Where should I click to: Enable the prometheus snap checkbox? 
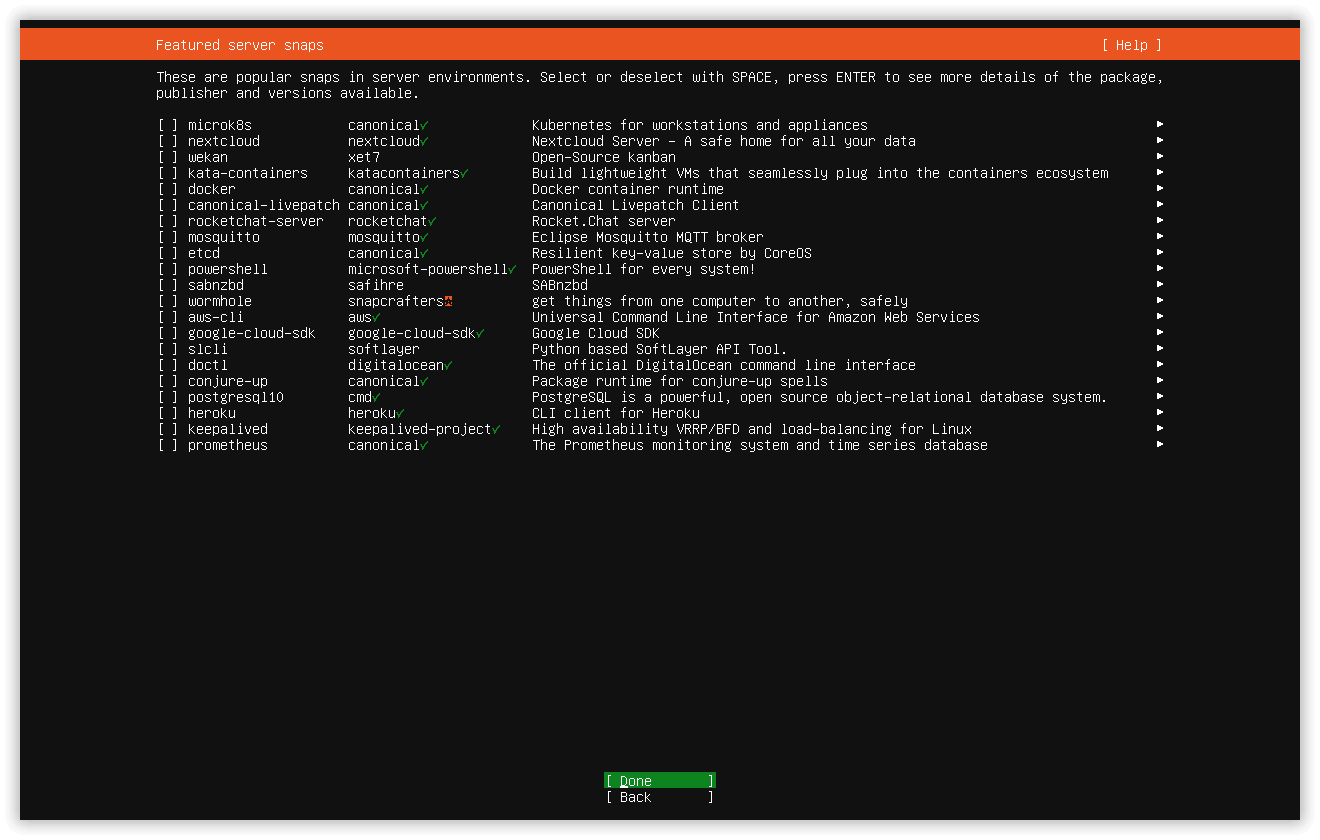pos(168,445)
